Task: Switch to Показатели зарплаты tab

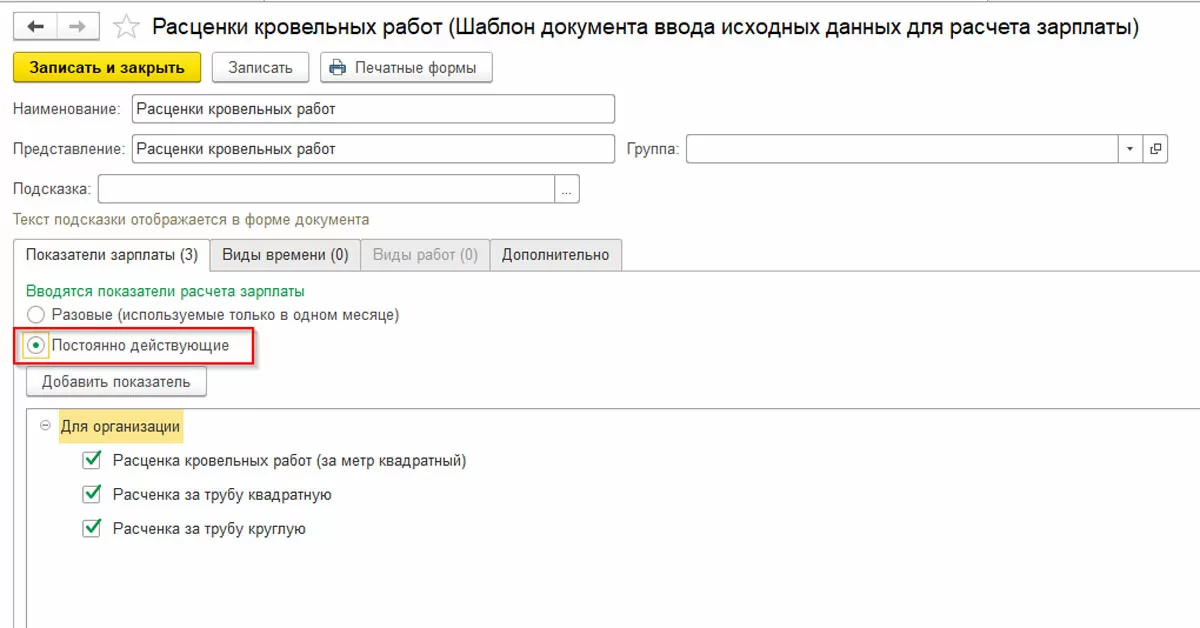Action: coord(111,255)
